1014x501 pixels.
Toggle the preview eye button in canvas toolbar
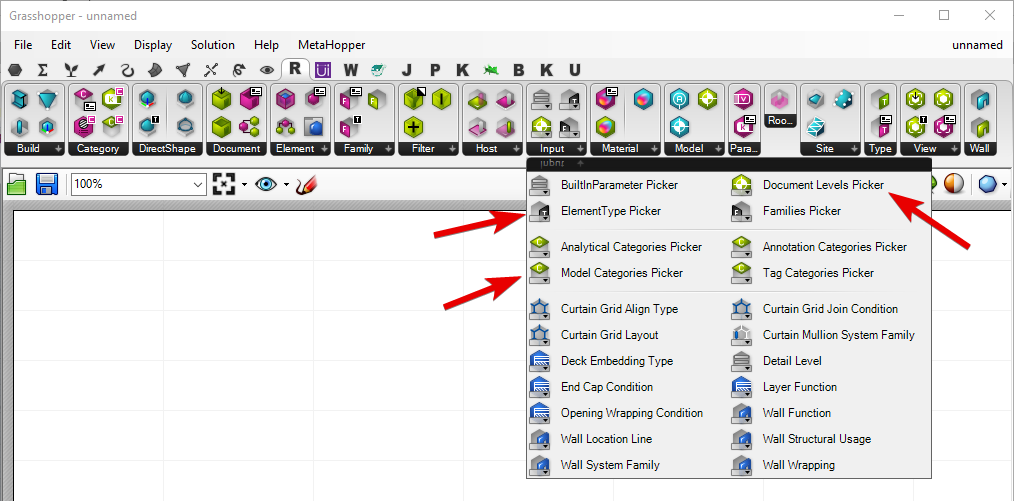(x=266, y=185)
